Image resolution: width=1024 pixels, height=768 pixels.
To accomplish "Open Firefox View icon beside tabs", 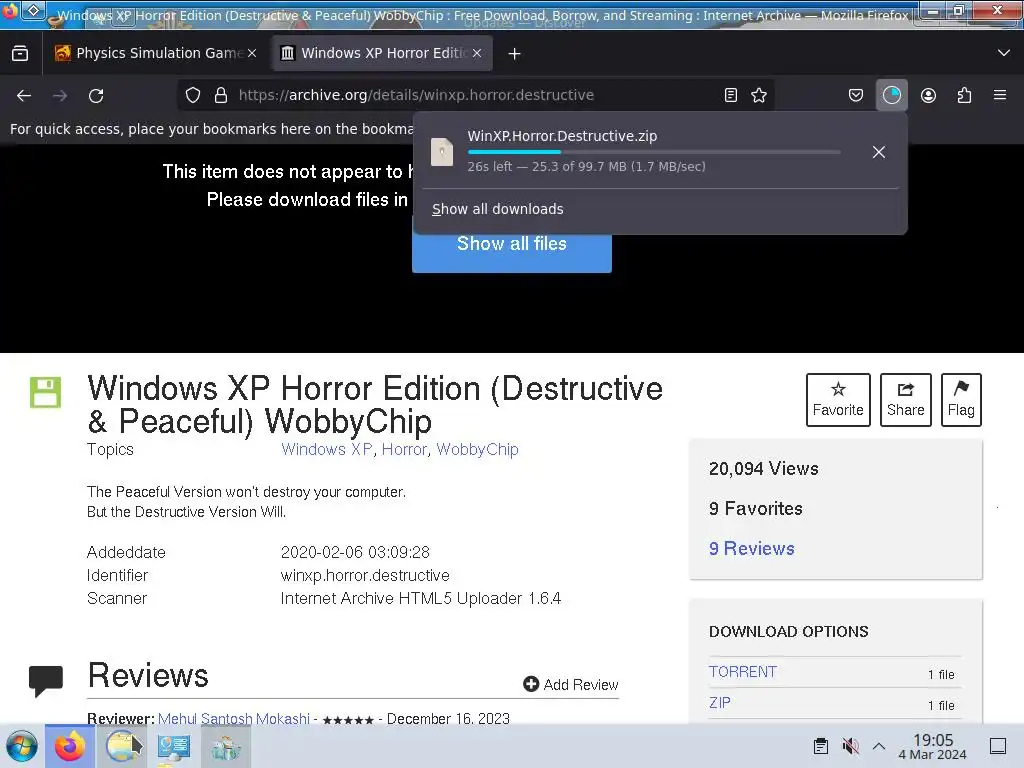I will (20, 53).
